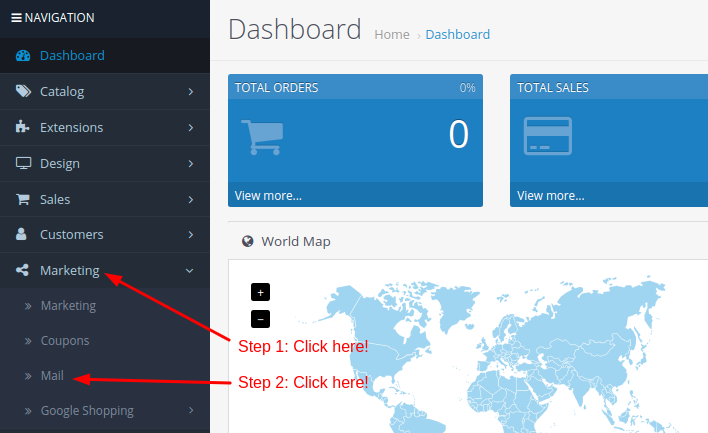Click the 0% value in Total Orders
Viewport: 708px width, 433px height.
pyautogui.click(x=467, y=88)
